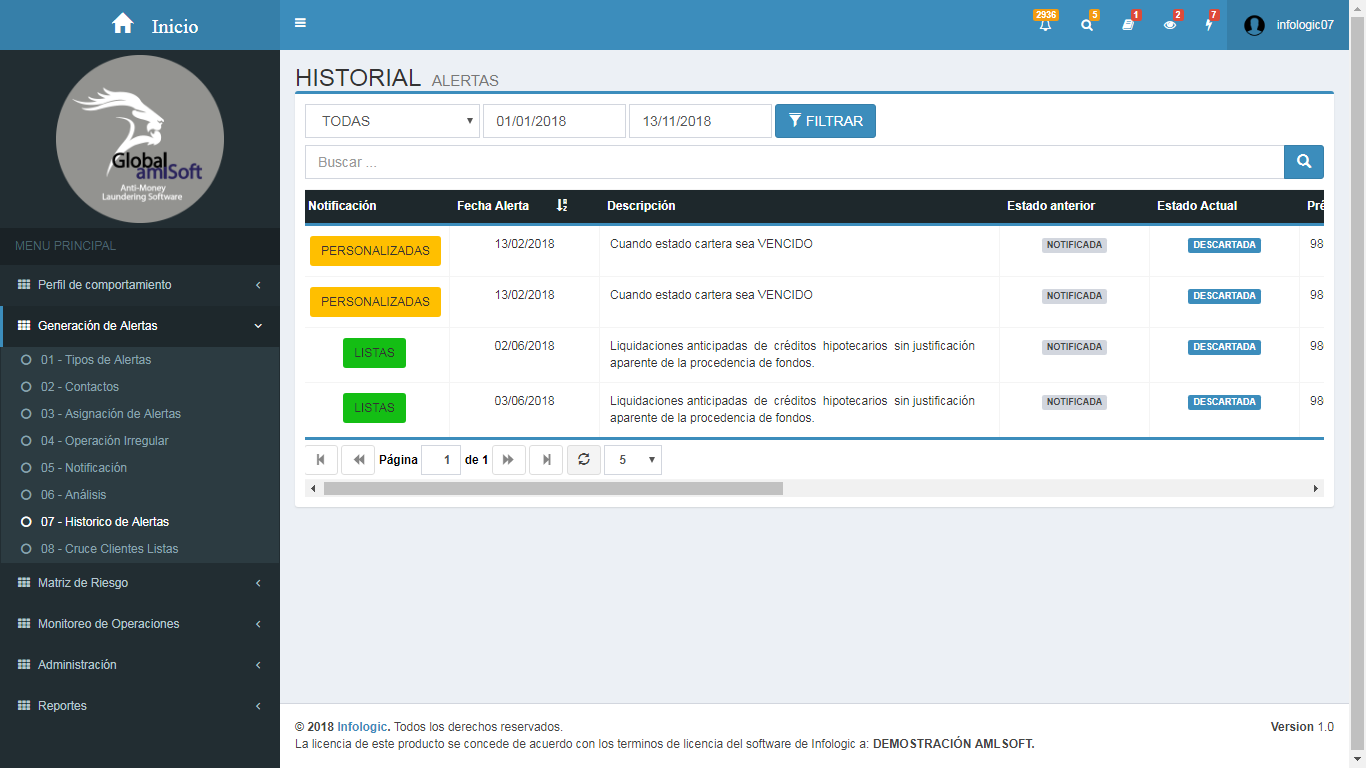Open the rows-per-page dropdown showing 5
This screenshot has width=1366, height=768.
pyautogui.click(x=632, y=460)
